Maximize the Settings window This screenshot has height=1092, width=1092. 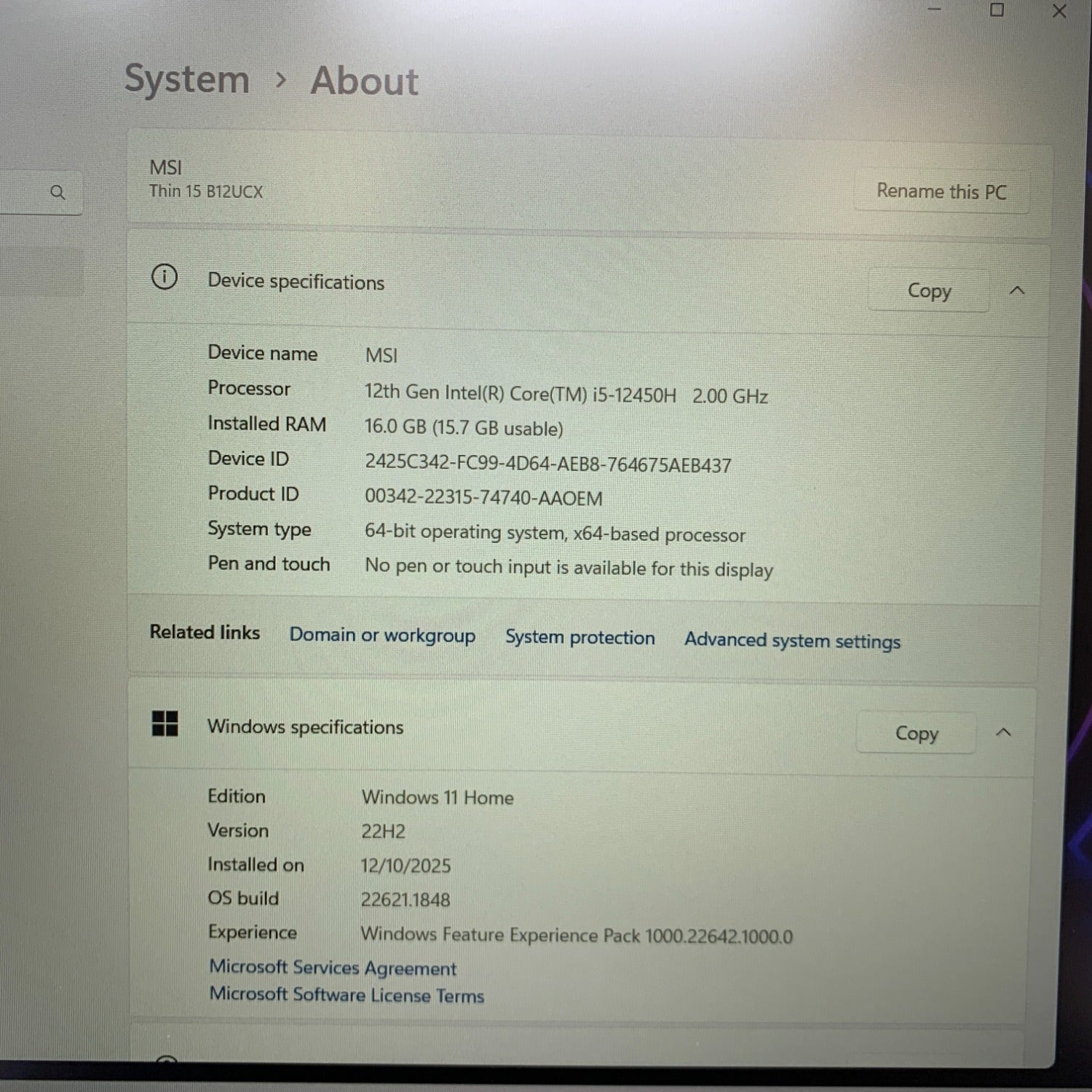(x=997, y=10)
